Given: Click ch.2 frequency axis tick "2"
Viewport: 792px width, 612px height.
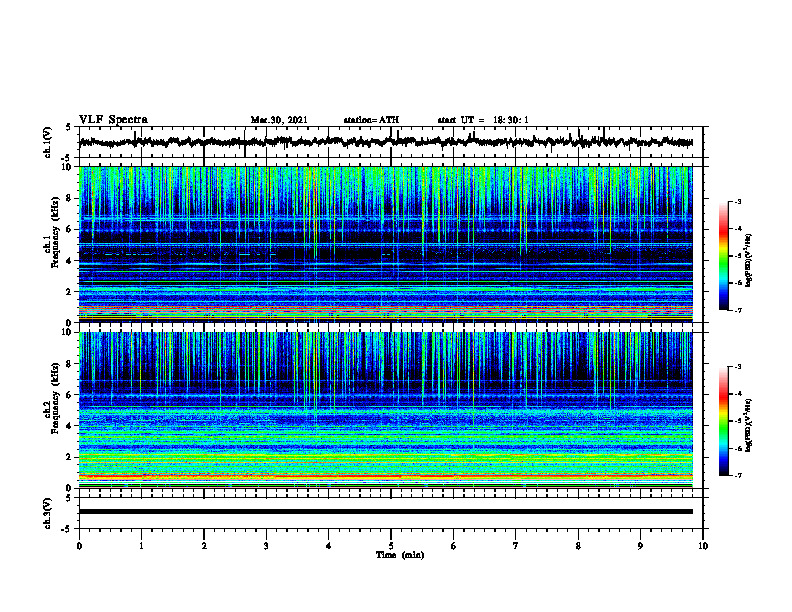Looking at the screenshot, I should click(x=69, y=457).
